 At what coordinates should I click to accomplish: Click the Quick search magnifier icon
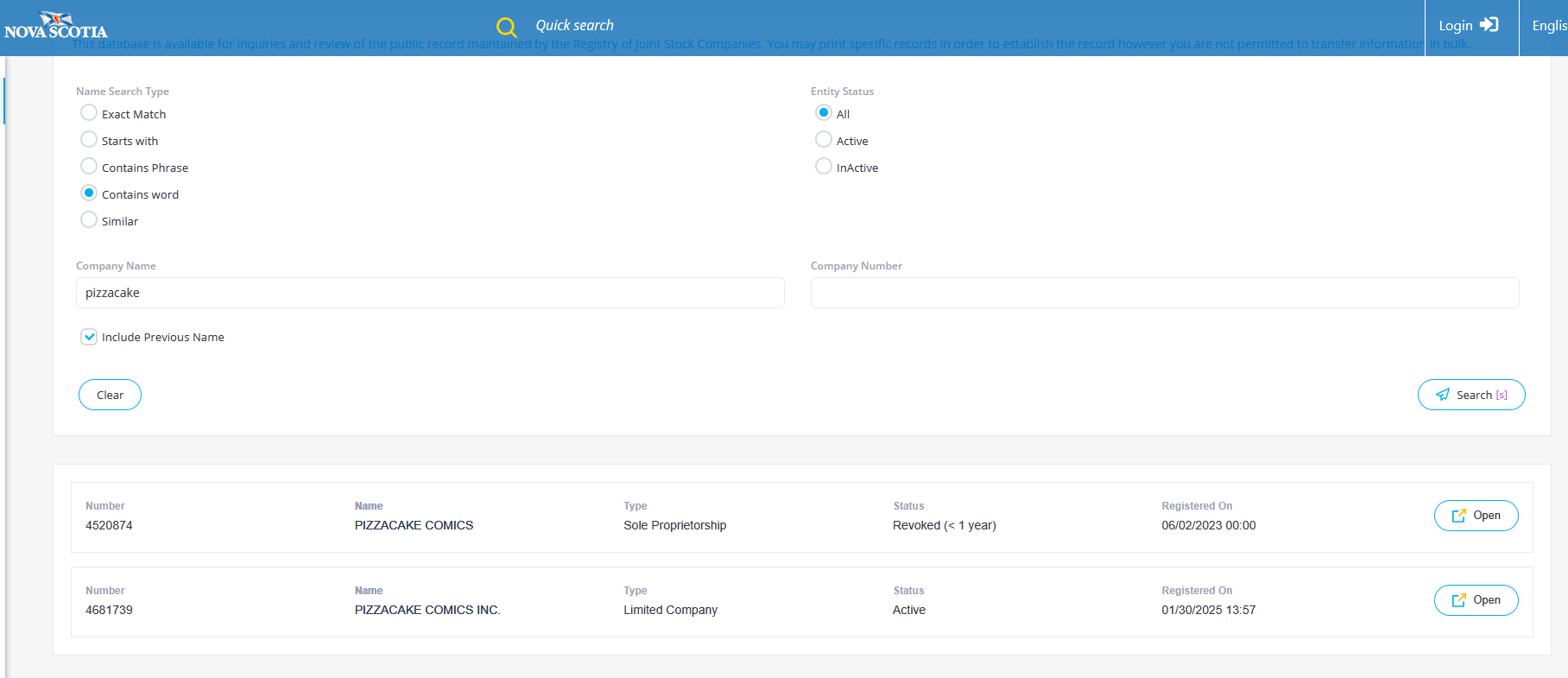click(507, 28)
